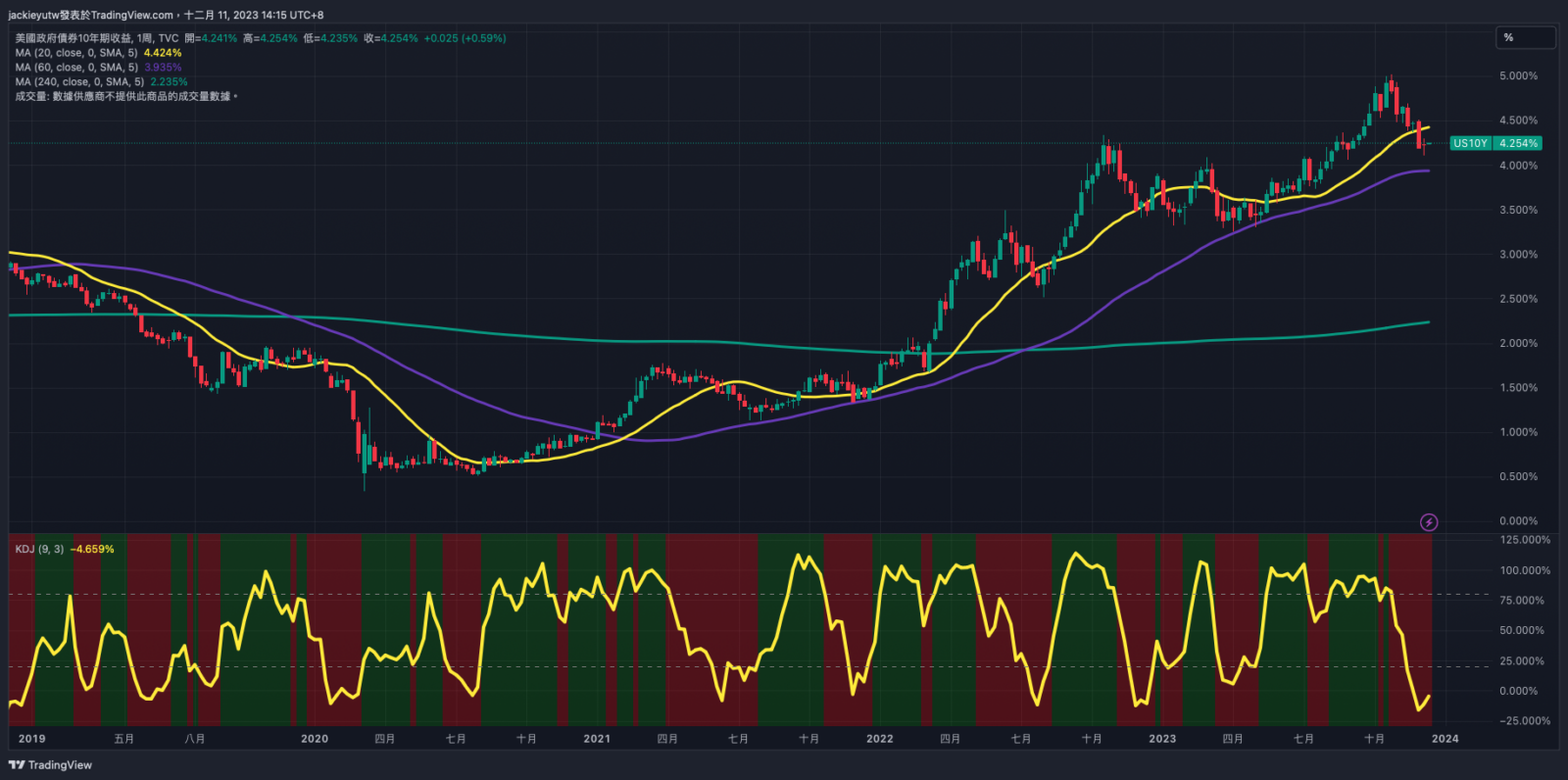Click the 2024 label on time axis

(1445, 739)
